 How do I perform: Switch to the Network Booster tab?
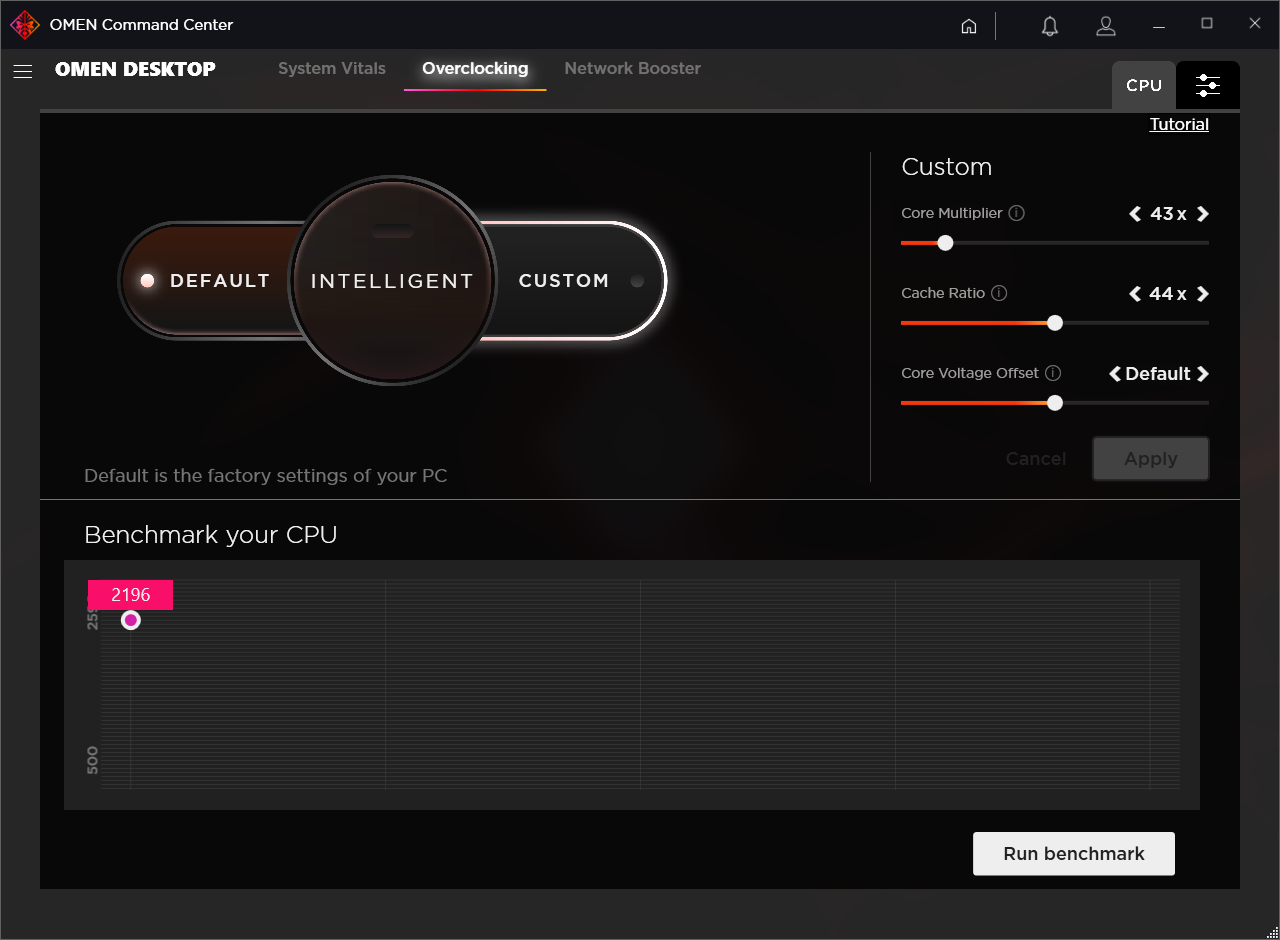632,69
